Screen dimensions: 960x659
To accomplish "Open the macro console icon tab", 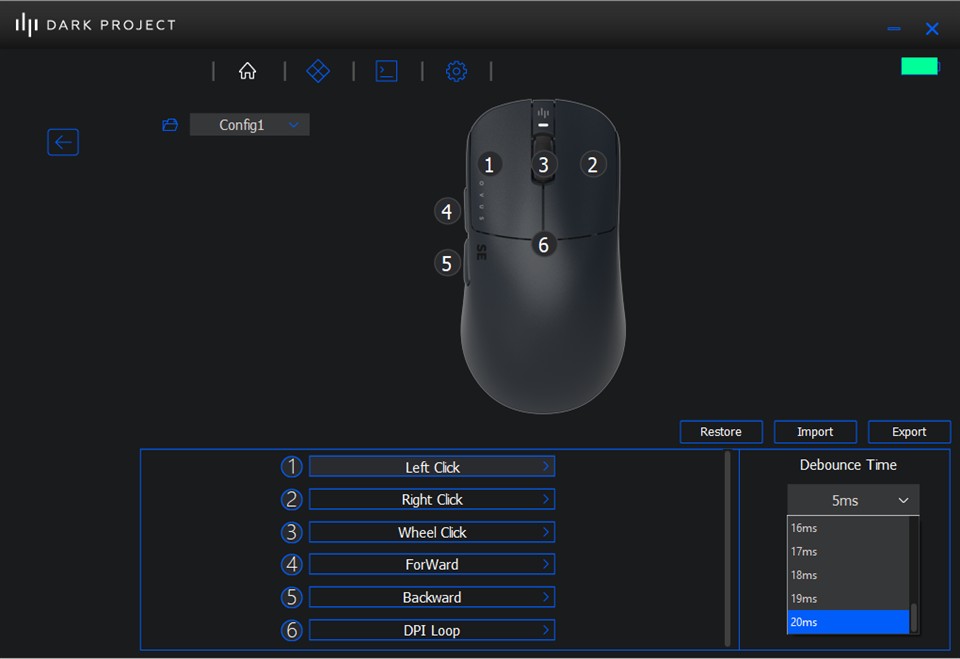I will click(x=386, y=71).
